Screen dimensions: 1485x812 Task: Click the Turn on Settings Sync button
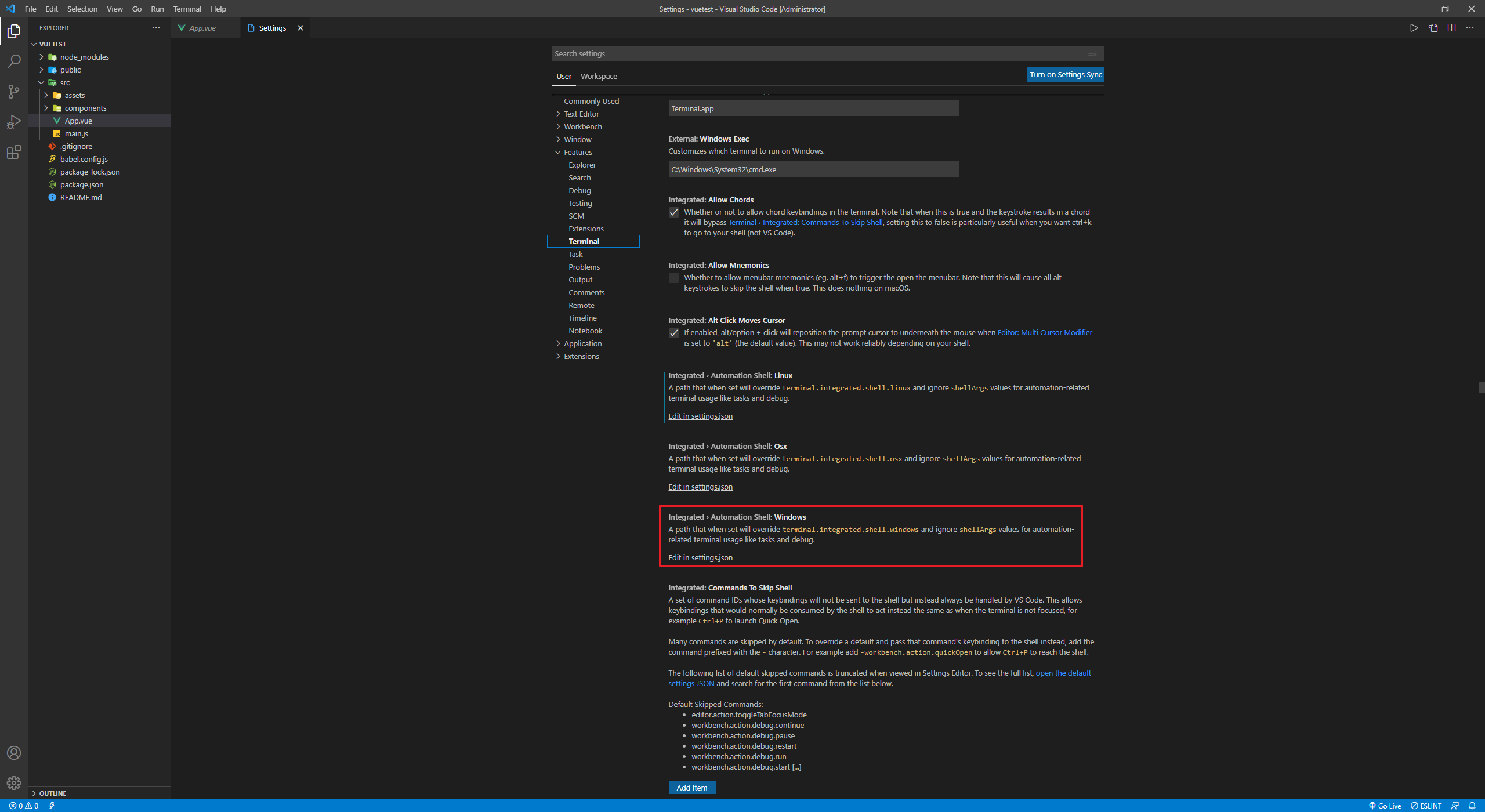pyautogui.click(x=1065, y=74)
